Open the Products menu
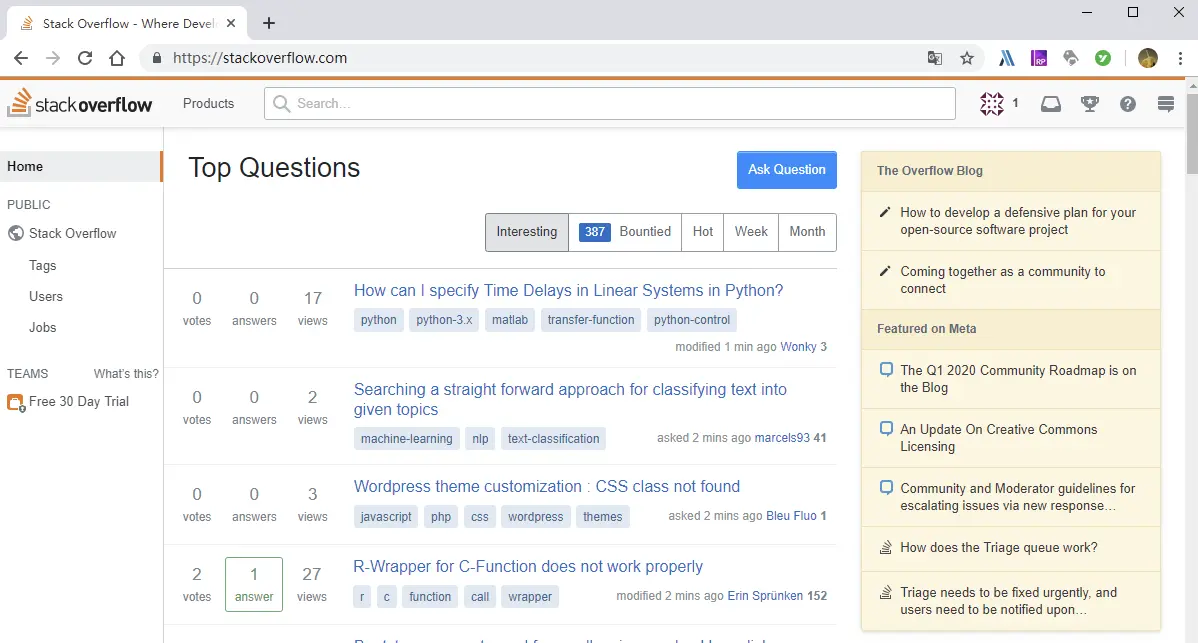1198x643 pixels. pos(208,103)
